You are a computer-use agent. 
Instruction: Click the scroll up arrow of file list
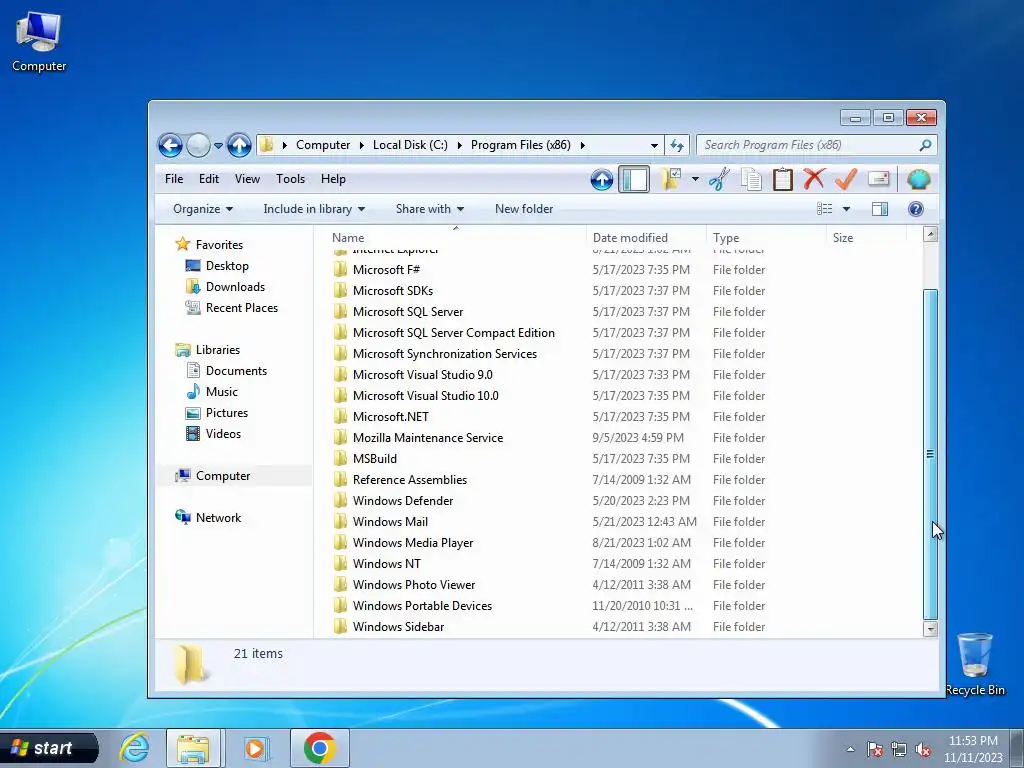pyautogui.click(x=931, y=234)
